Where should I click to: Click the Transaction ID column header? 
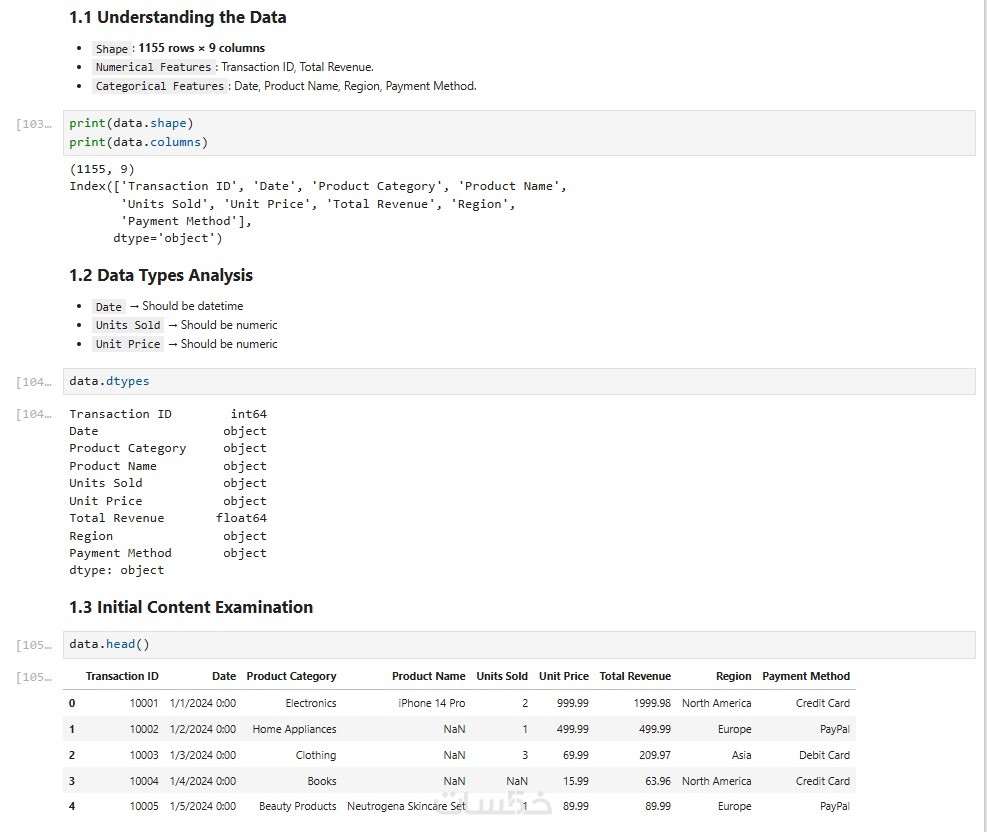tap(122, 676)
